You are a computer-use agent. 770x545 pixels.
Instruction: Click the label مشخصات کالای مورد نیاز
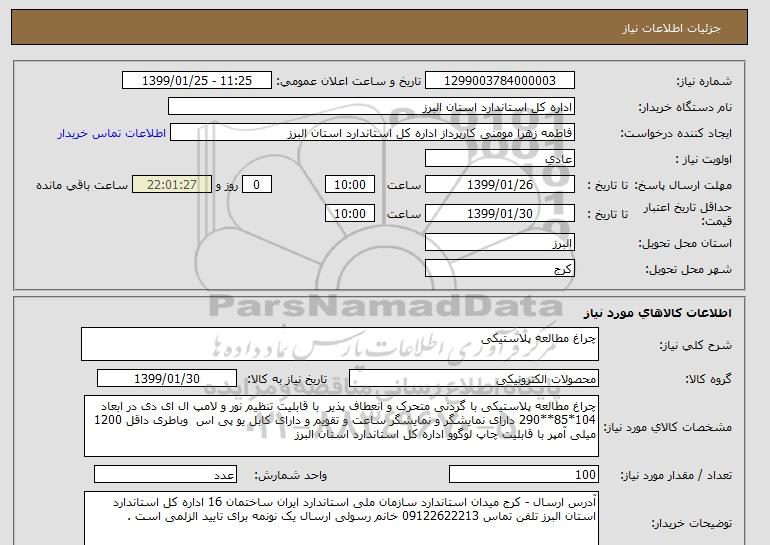pos(667,427)
